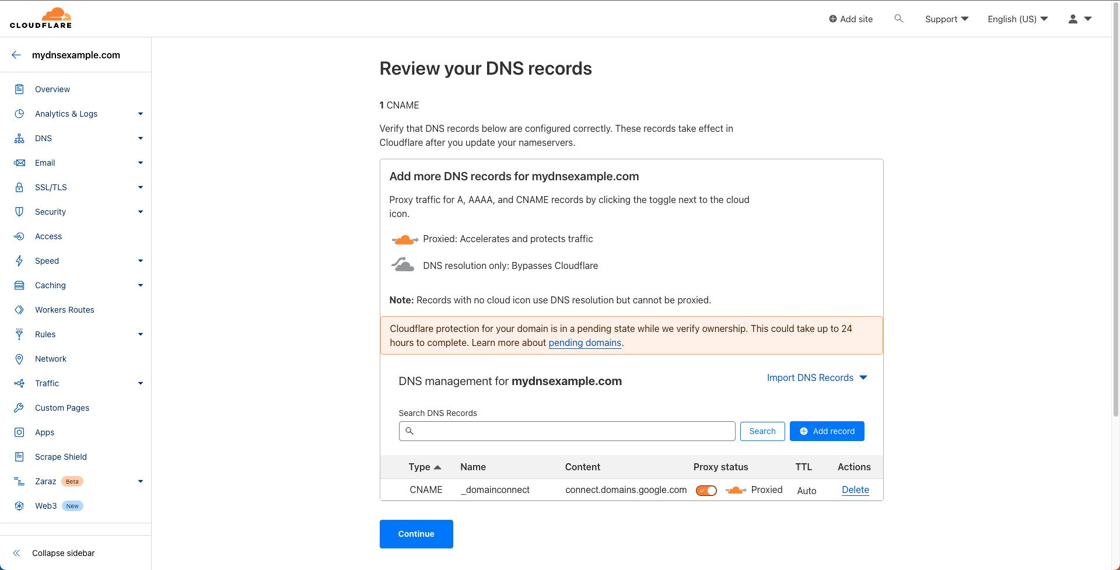Click the Search button for DNS records

pos(762,431)
